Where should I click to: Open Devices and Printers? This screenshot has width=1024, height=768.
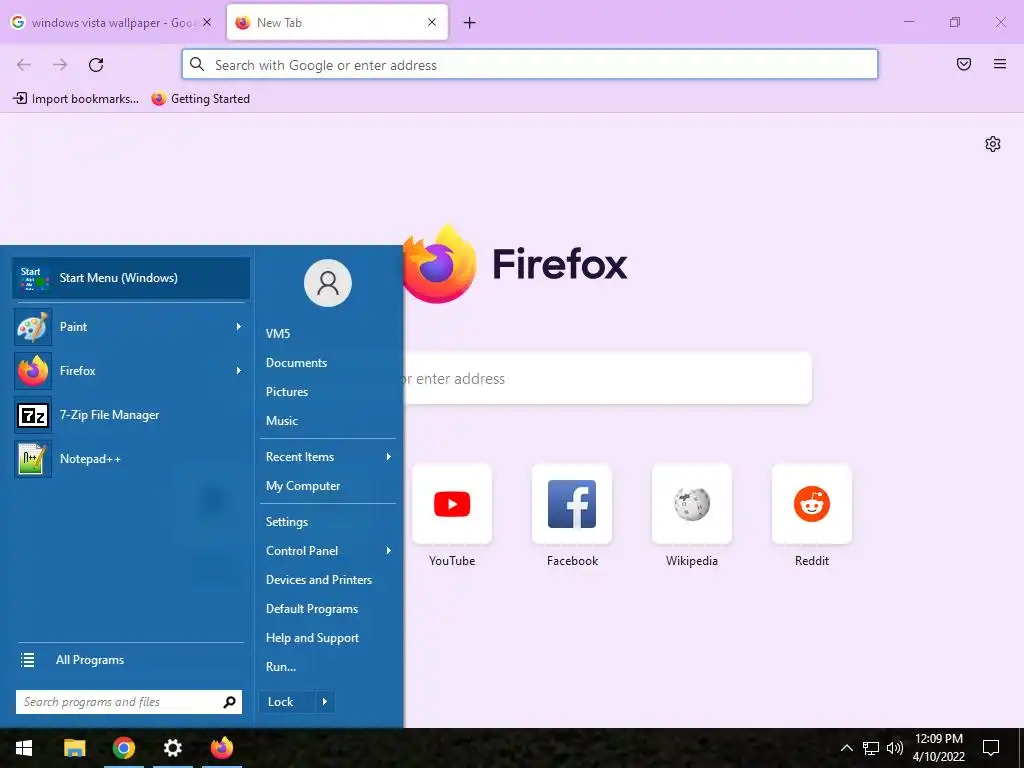point(319,580)
